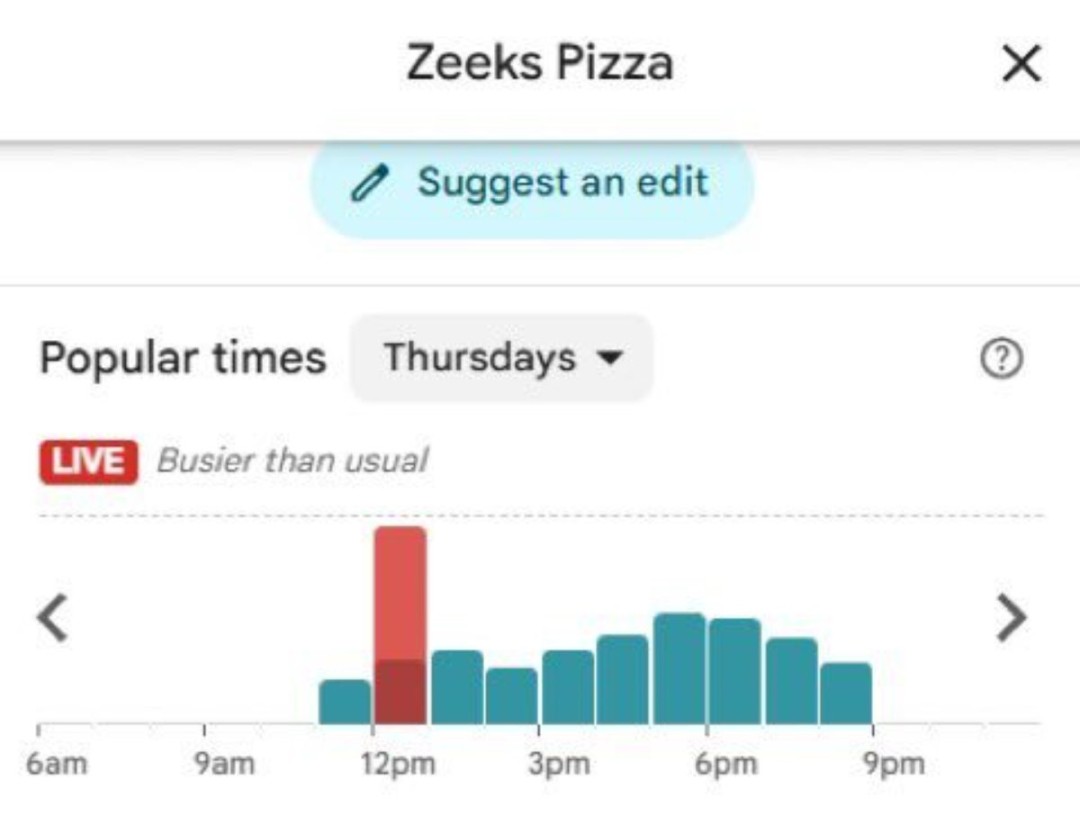The height and width of the screenshot is (833, 1080).
Task: Select the 1pm popularity bar
Action: coord(457,687)
